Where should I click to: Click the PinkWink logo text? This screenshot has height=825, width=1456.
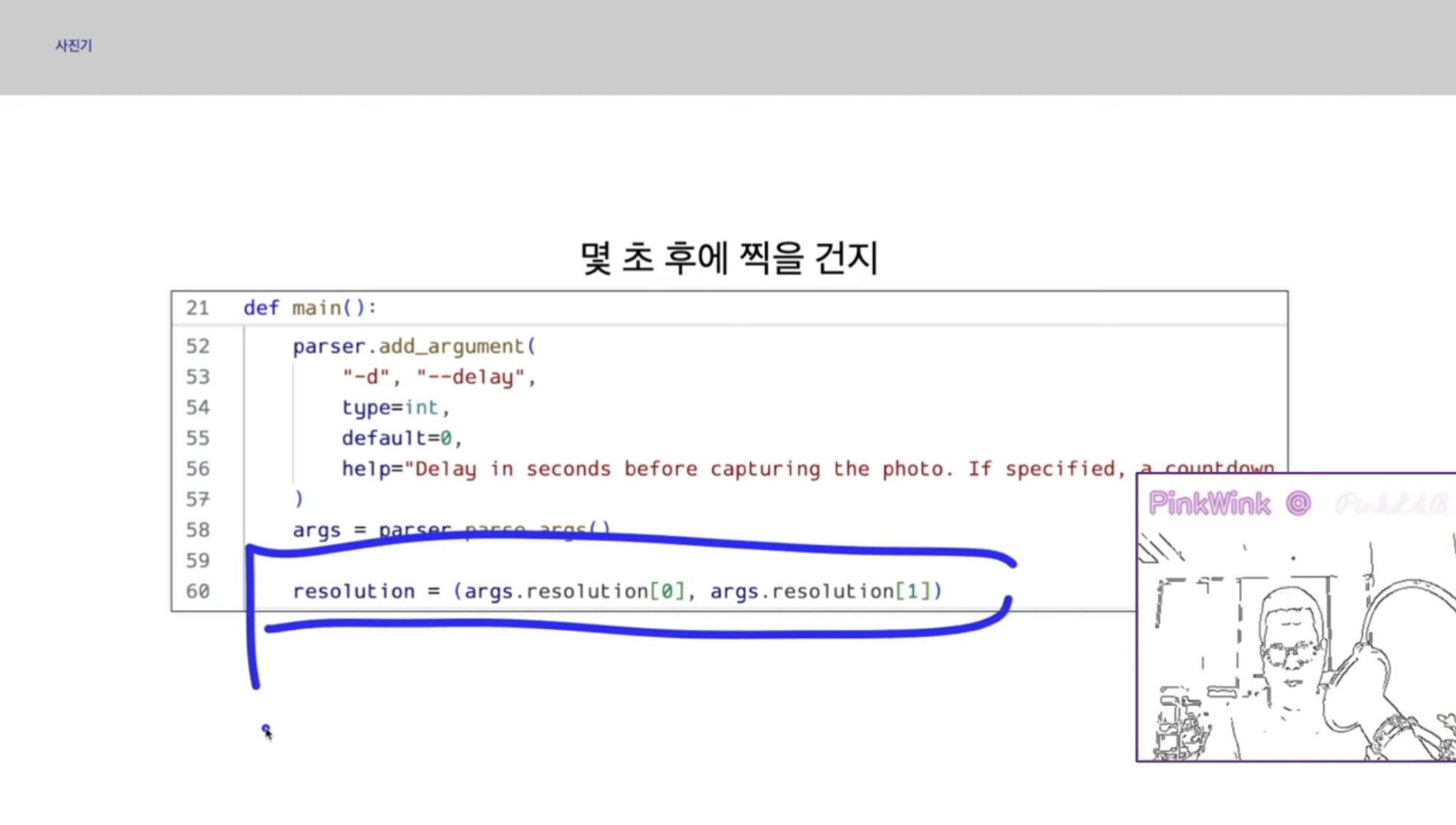(1209, 504)
